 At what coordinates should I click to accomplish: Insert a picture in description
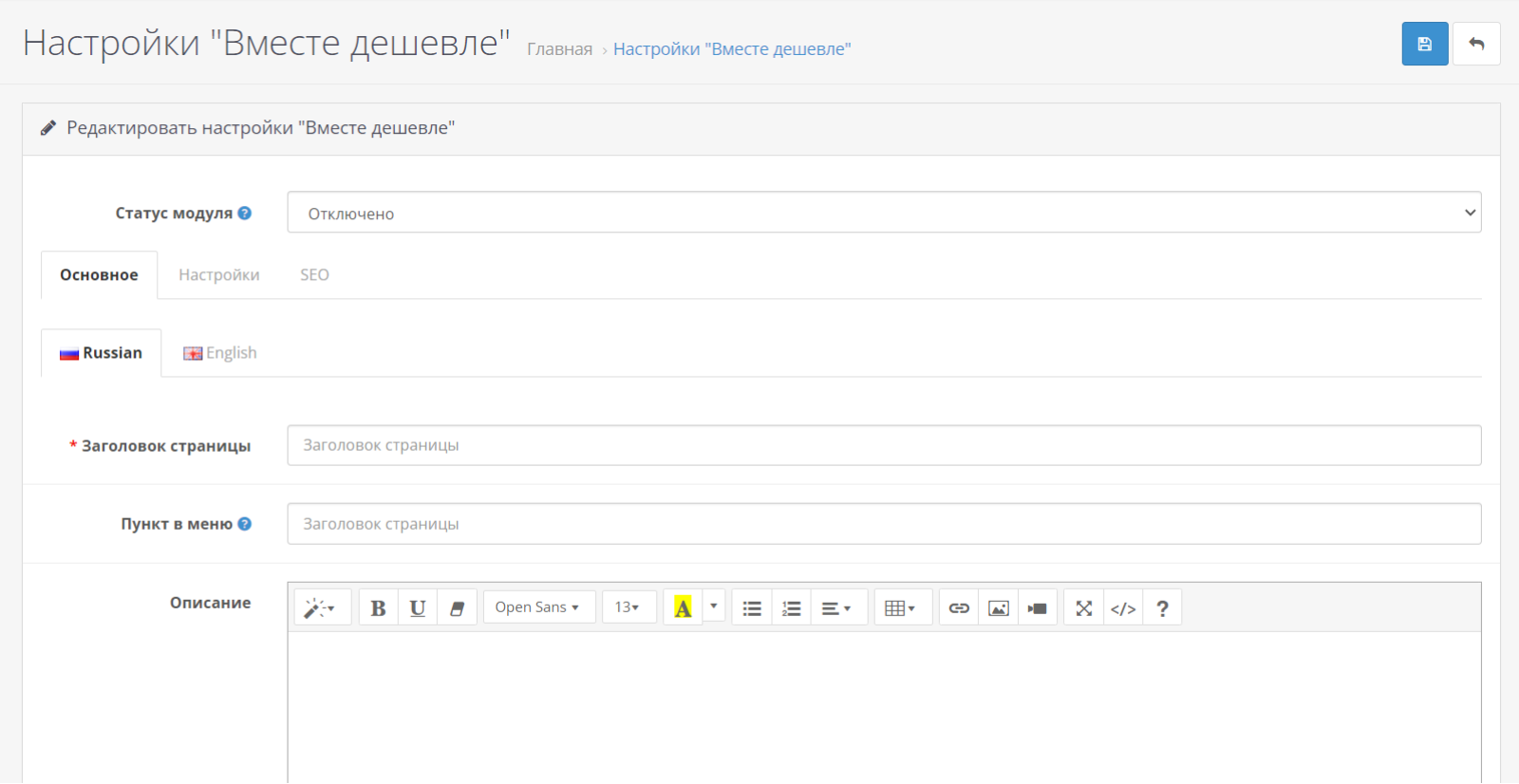pos(999,608)
